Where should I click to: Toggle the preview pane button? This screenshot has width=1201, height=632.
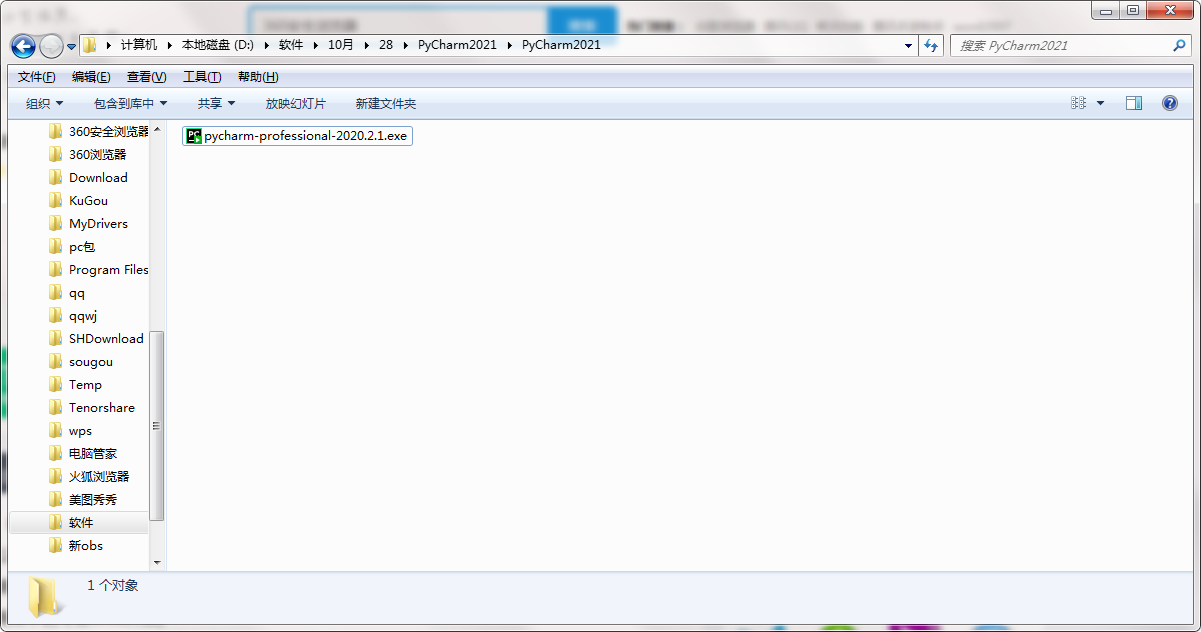click(1133, 103)
